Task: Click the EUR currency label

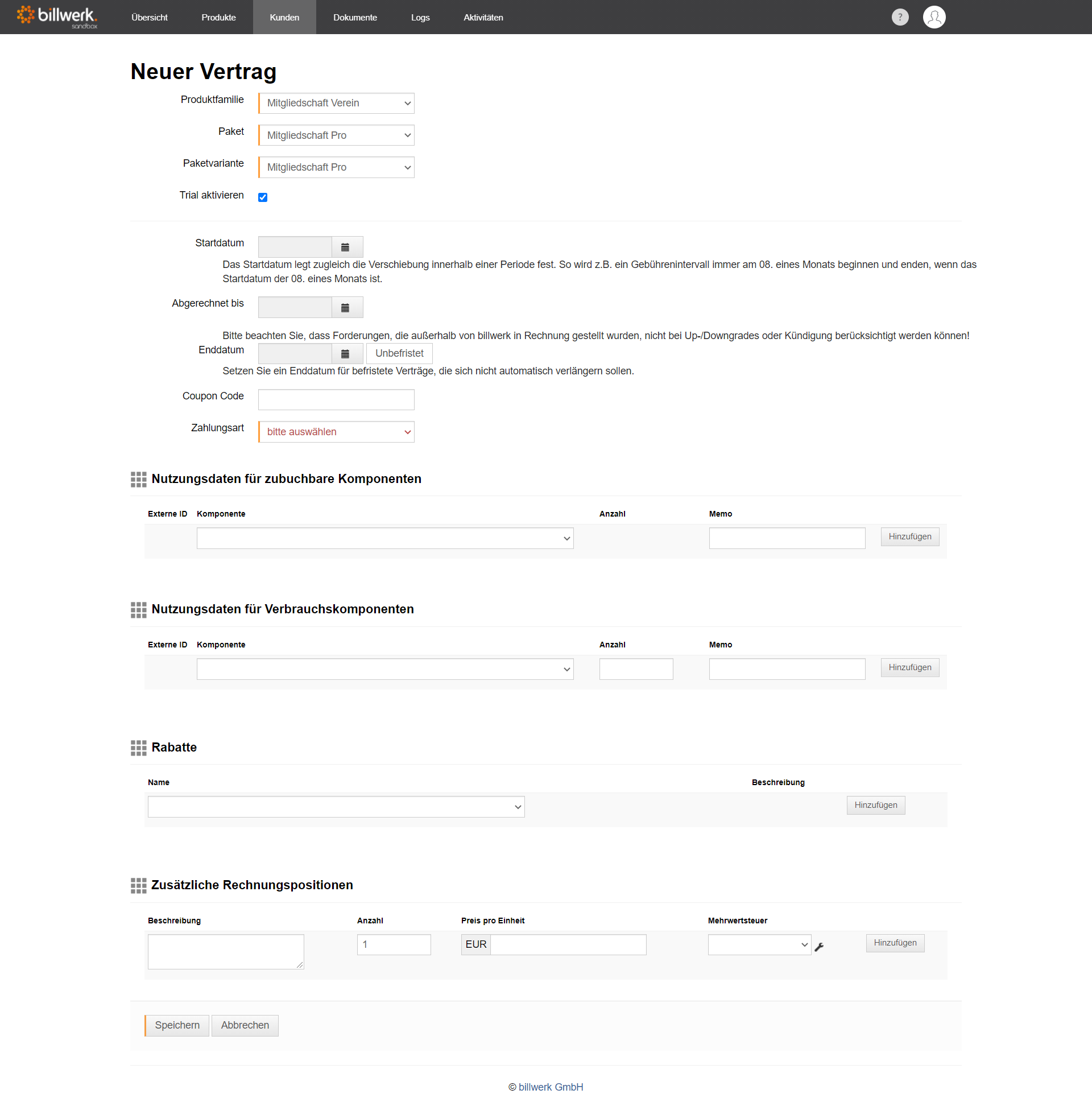Action: (x=475, y=944)
